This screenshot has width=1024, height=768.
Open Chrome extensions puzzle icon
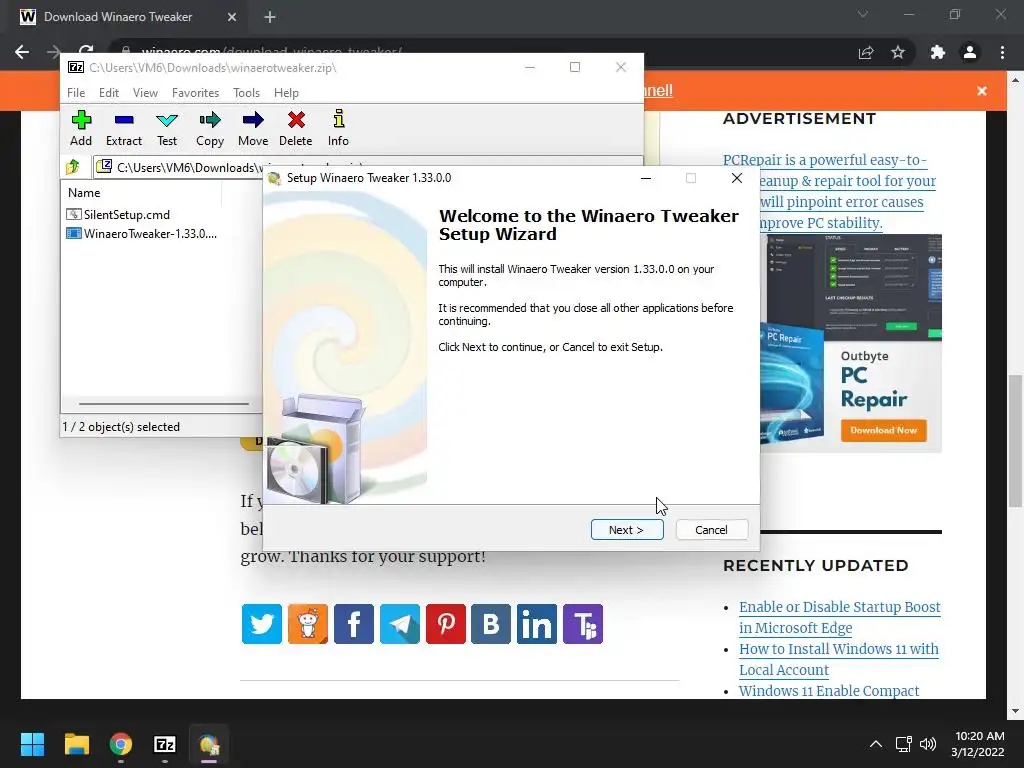pos(938,52)
